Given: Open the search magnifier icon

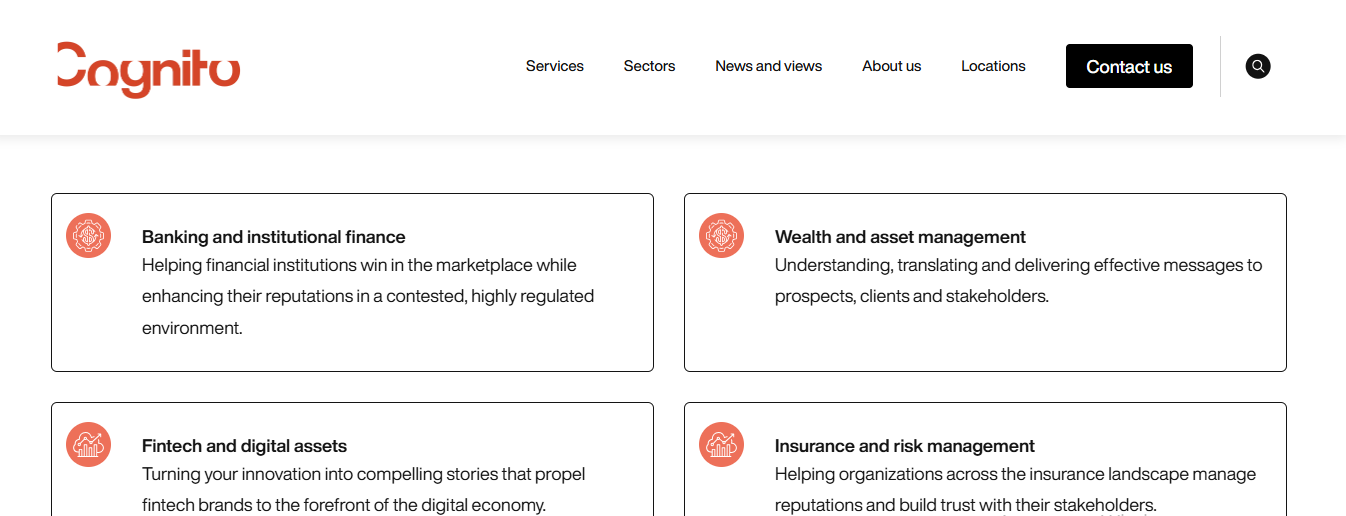Looking at the screenshot, I should 1258,66.
